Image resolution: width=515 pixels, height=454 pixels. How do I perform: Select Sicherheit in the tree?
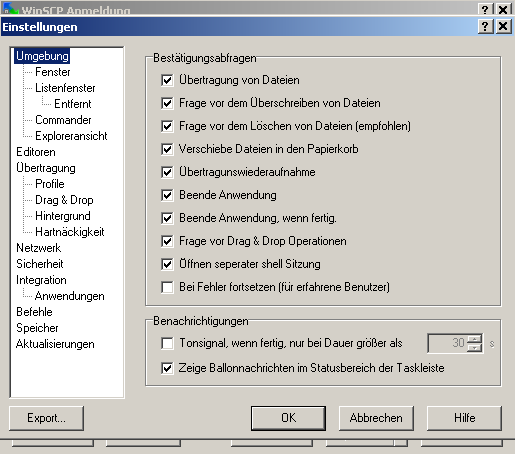pyautogui.click(x=40, y=264)
